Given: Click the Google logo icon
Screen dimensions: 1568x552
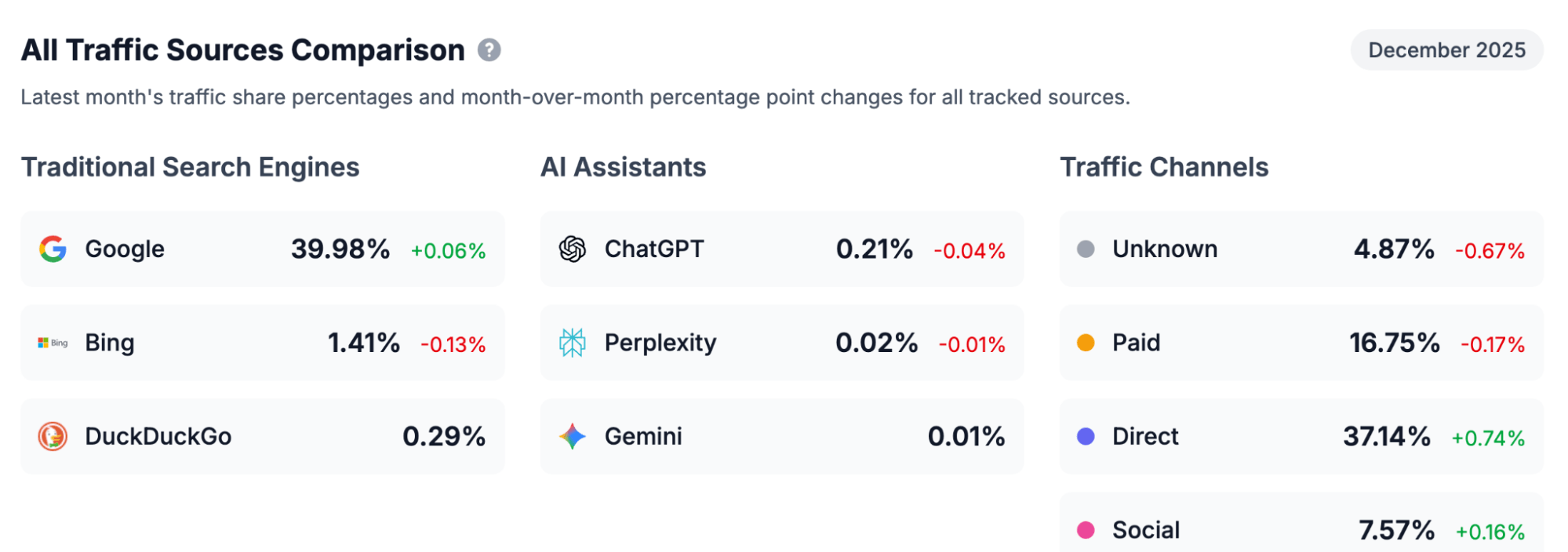Looking at the screenshot, I should [52, 249].
